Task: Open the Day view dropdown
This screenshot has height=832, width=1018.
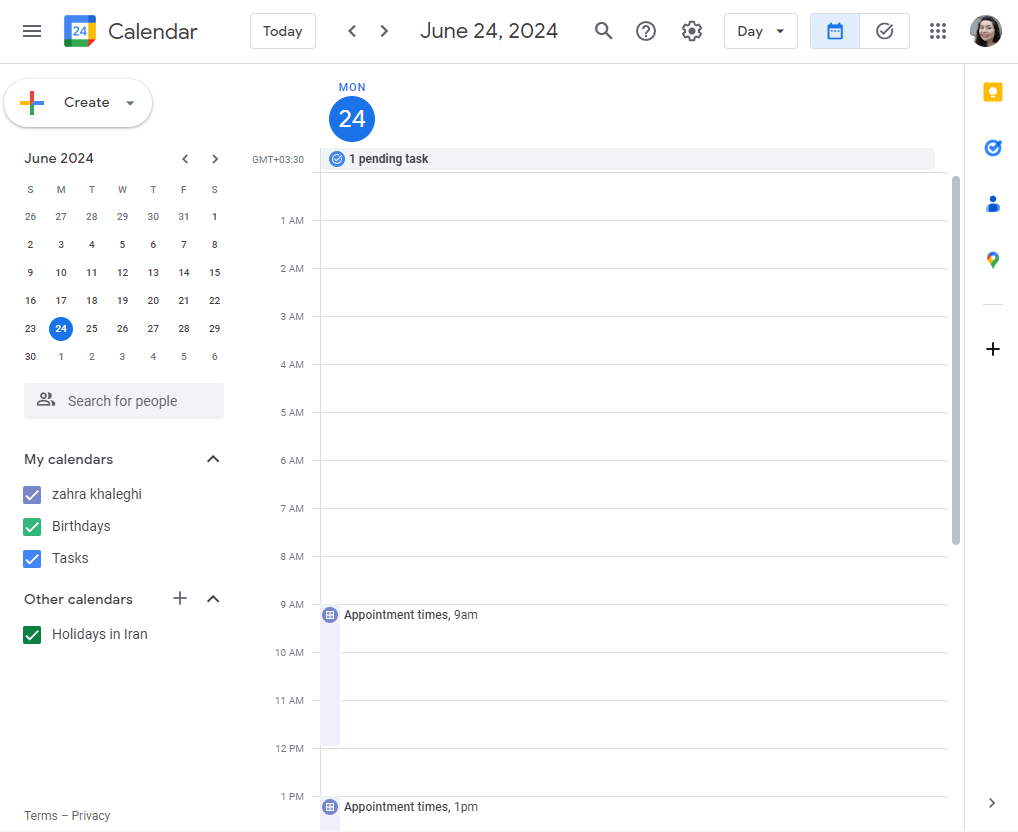Action: pyautogui.click(x=760, y=31)
